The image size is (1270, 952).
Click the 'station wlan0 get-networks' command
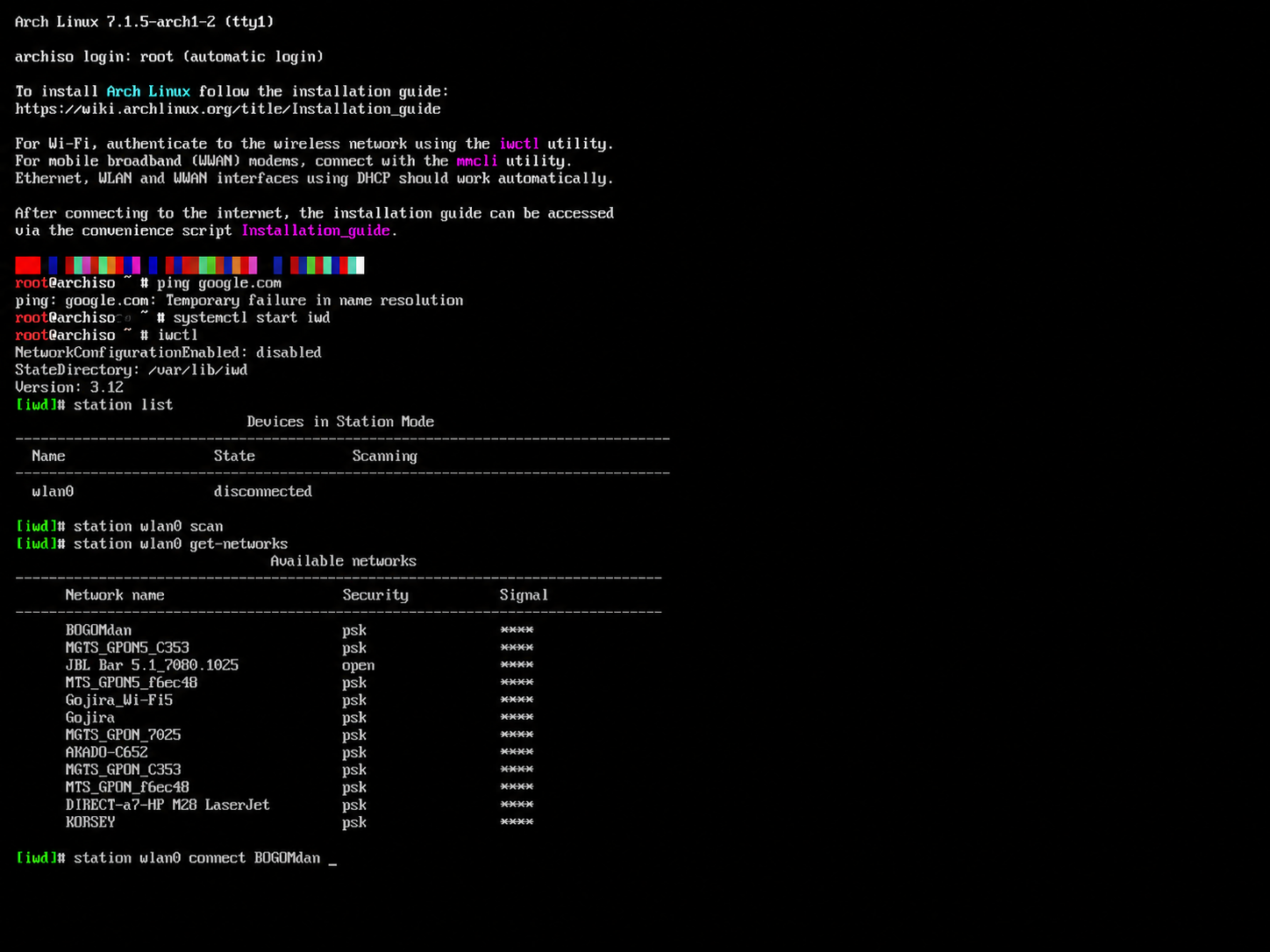pyautogui.click(x=181, y=544)
